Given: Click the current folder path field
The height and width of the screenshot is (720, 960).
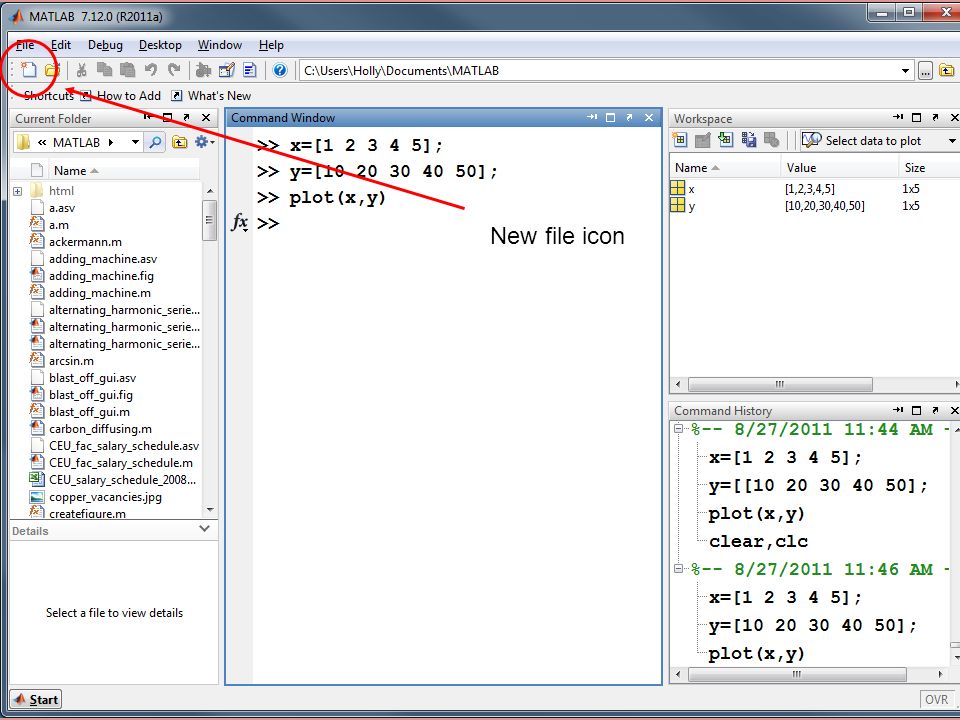Looking at the screenshot, I should (600, 71).
